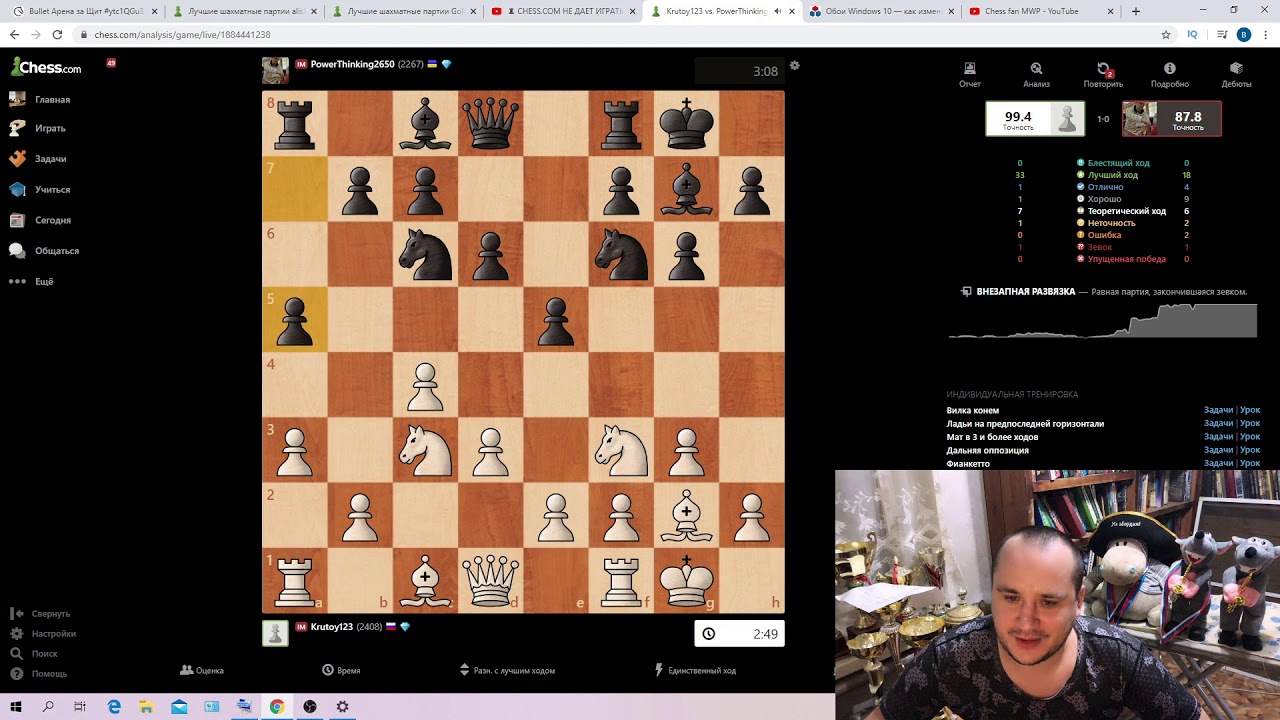Open Учиться in the sidebar
This screenshot has width=1280, height=720.
(x=40, y=189)
